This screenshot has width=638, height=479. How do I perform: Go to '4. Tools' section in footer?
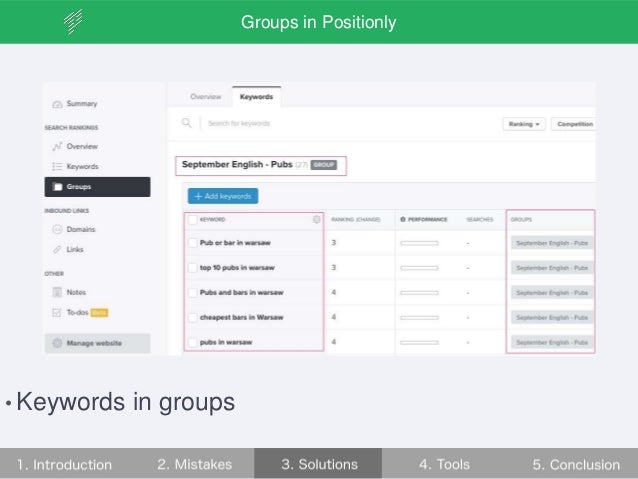[x=444, y=464]
